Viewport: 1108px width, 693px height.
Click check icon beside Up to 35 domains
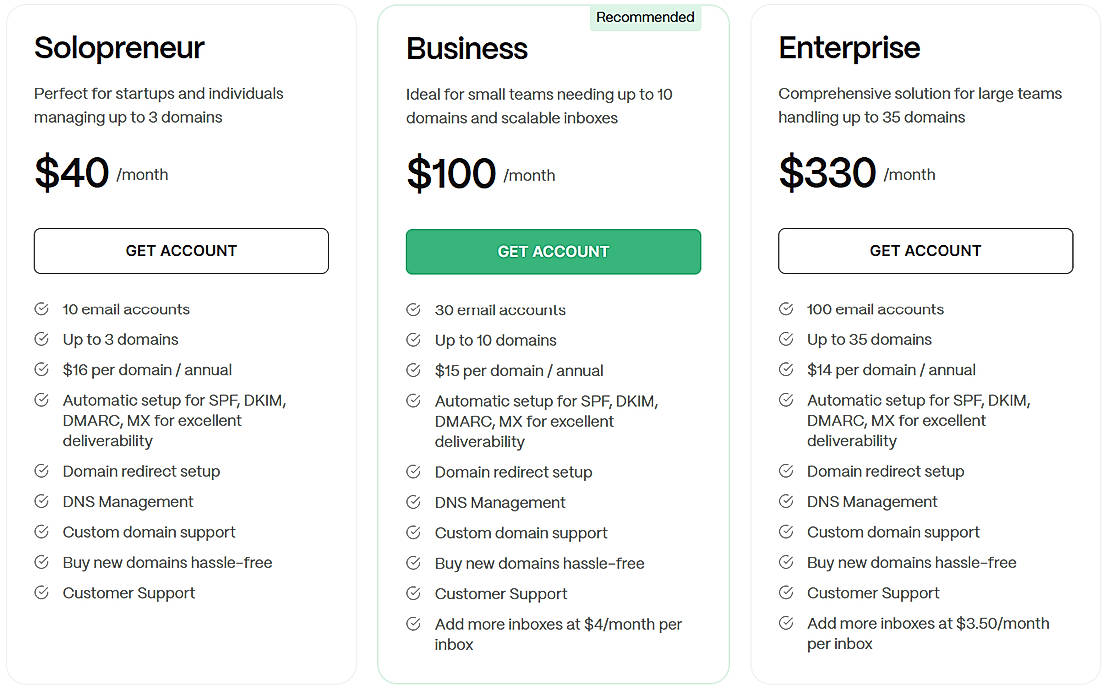786,339
